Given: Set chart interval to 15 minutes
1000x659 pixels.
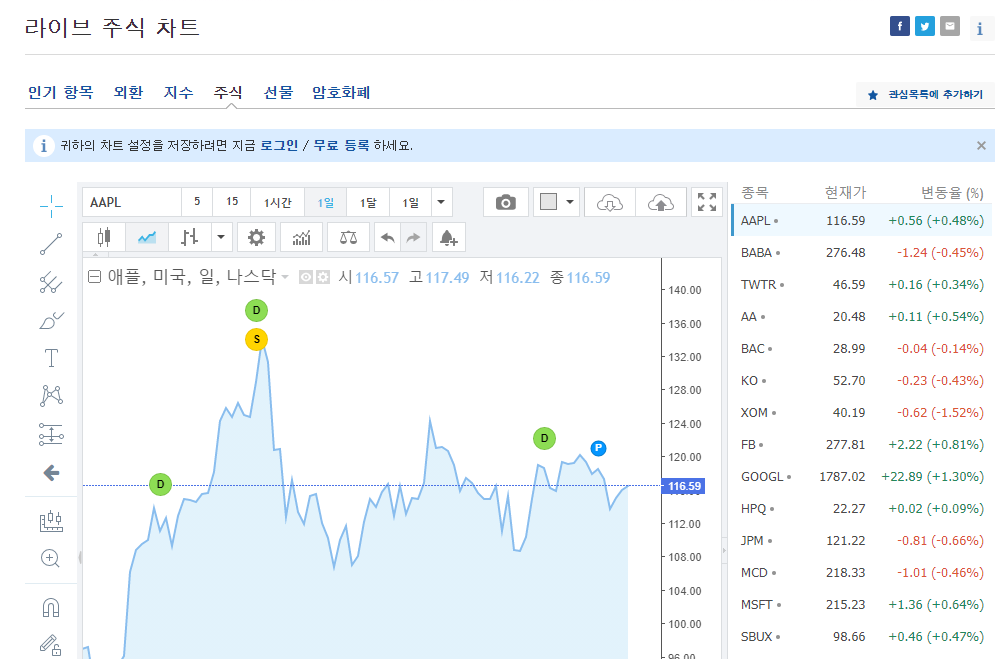Looking at the screenshot, I should (x=232, y=202).
